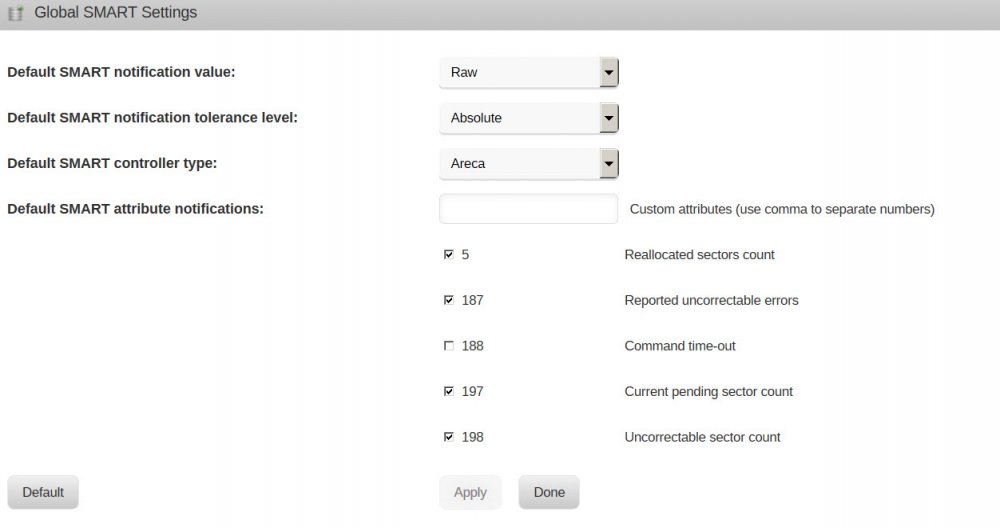Click the 'Global SMART Settings' title text

click(115, 12)
